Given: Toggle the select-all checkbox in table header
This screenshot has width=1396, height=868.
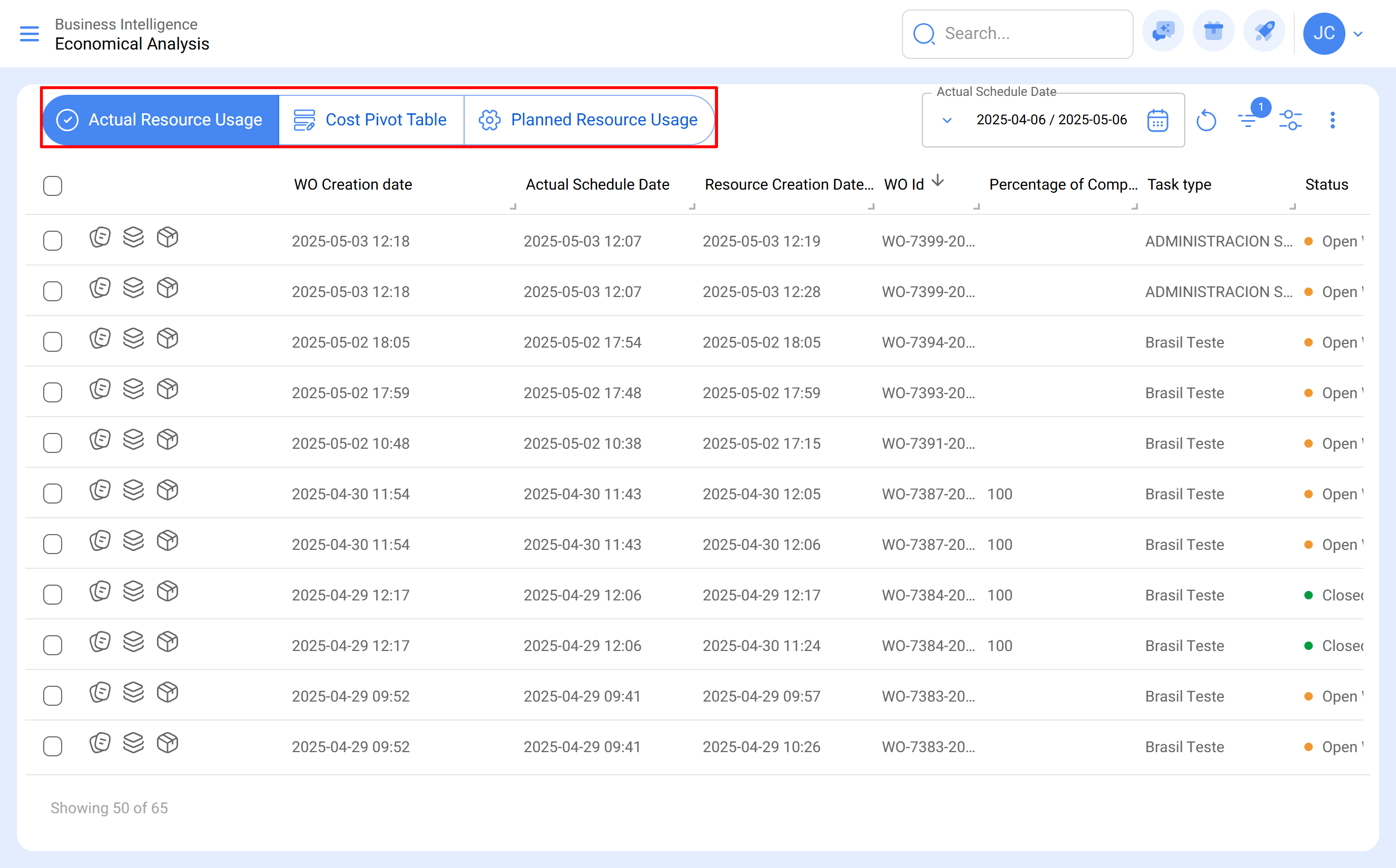Looking at the screenshot, I should point(52,185).
